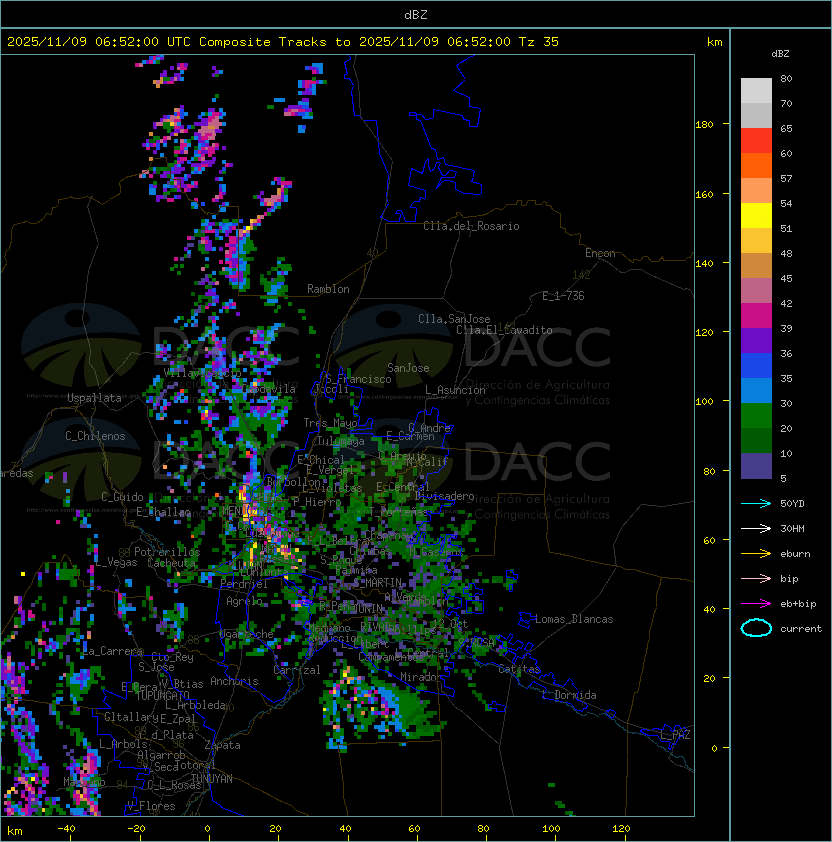Click the 'dBZ' title at top
Viewport: 832px width, 842px height.
416,14
